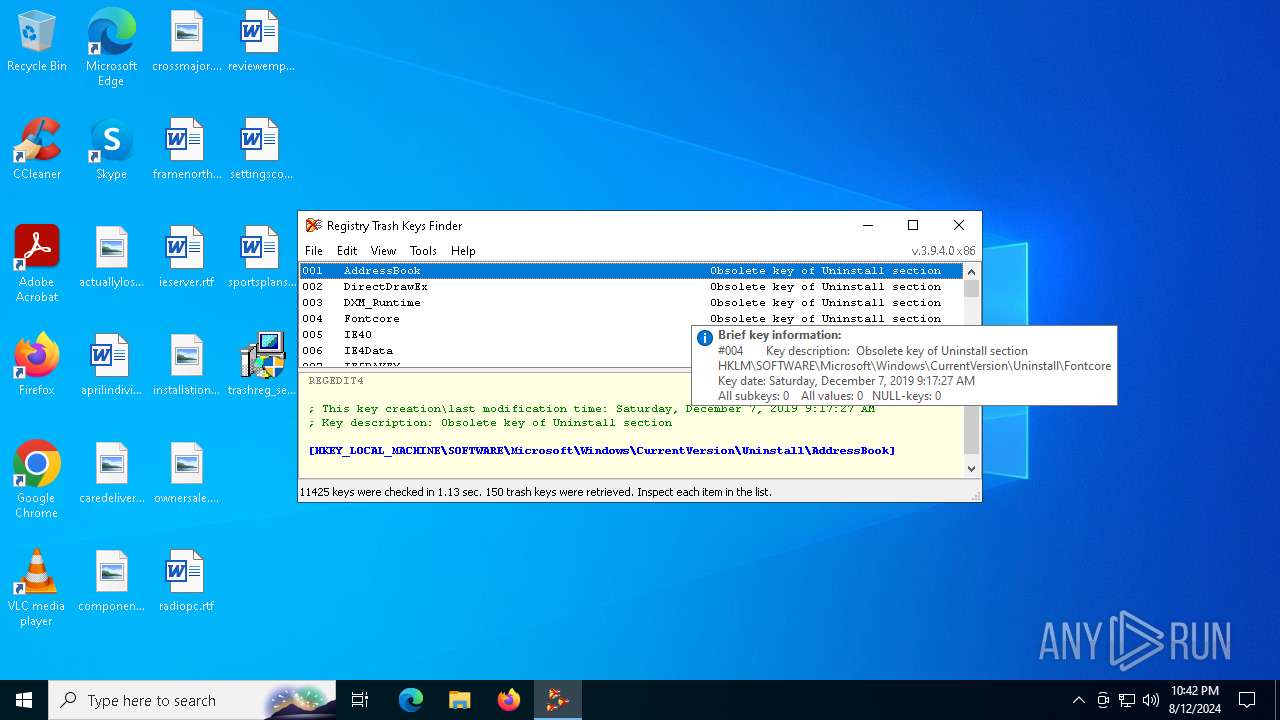This screenshot has height=720, width=1280.
Task: Click the status bar trash keys summary
Action: 536,492
